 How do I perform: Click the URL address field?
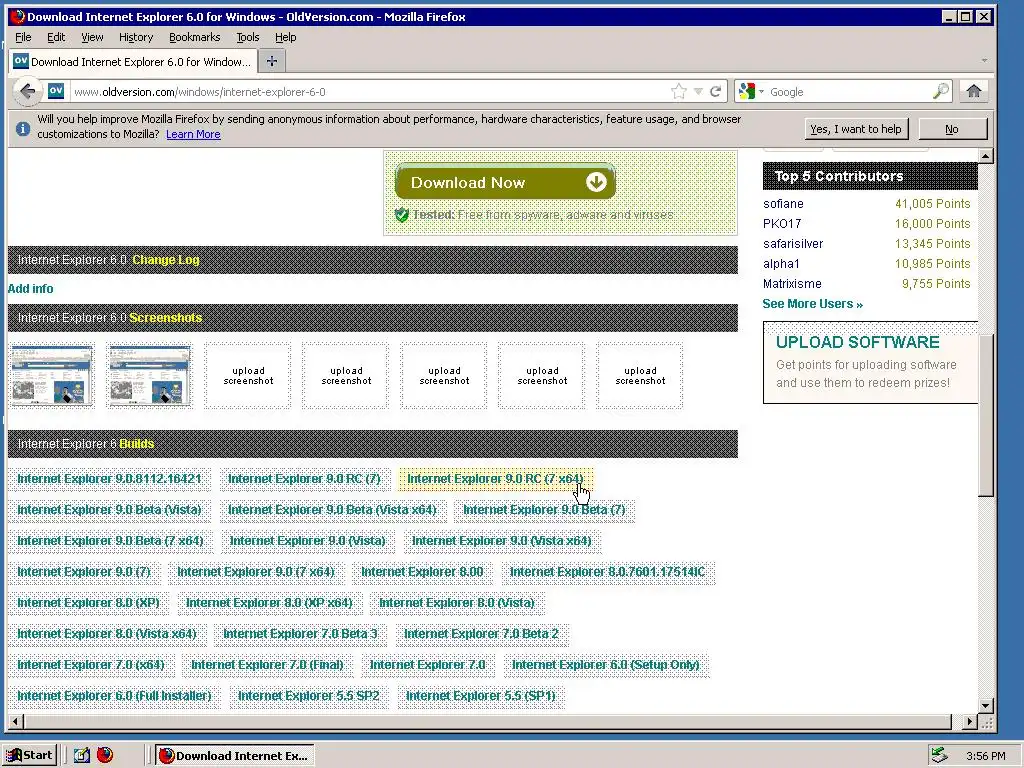pyautogui.click(x=369, y=91)
